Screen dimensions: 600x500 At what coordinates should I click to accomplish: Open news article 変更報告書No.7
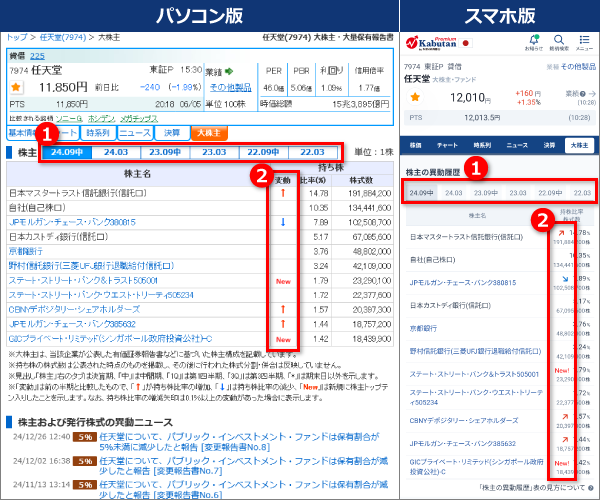pos(243,466)
